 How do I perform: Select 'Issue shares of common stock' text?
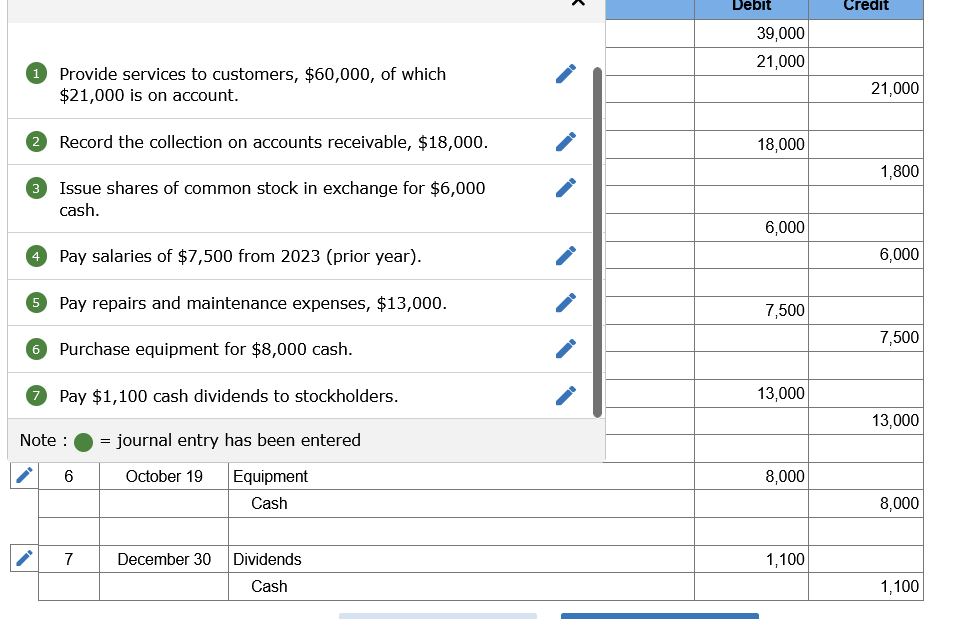pyautogui.click(x=272, y=199)
